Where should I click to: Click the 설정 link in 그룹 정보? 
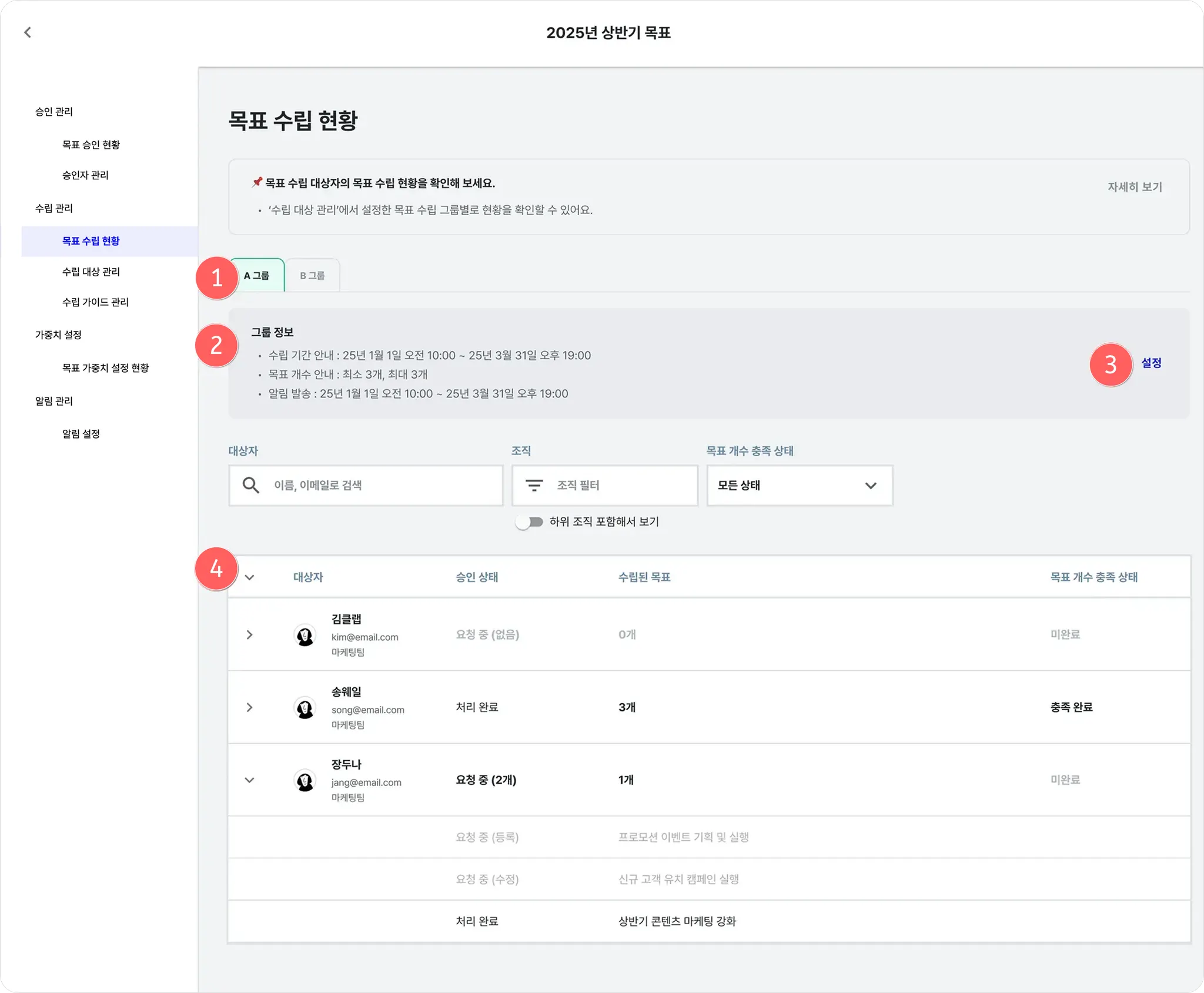tap(1151, 363)
